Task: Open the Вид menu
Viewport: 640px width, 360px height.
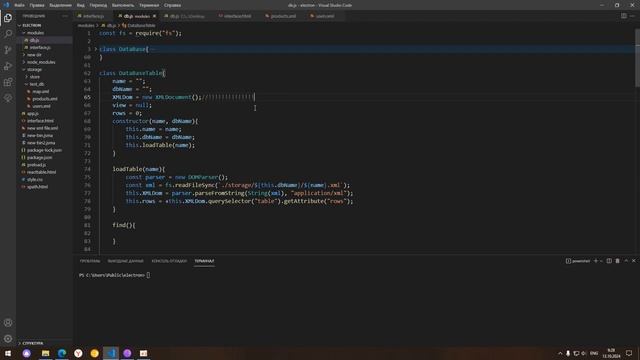Action: click(81, 5)
